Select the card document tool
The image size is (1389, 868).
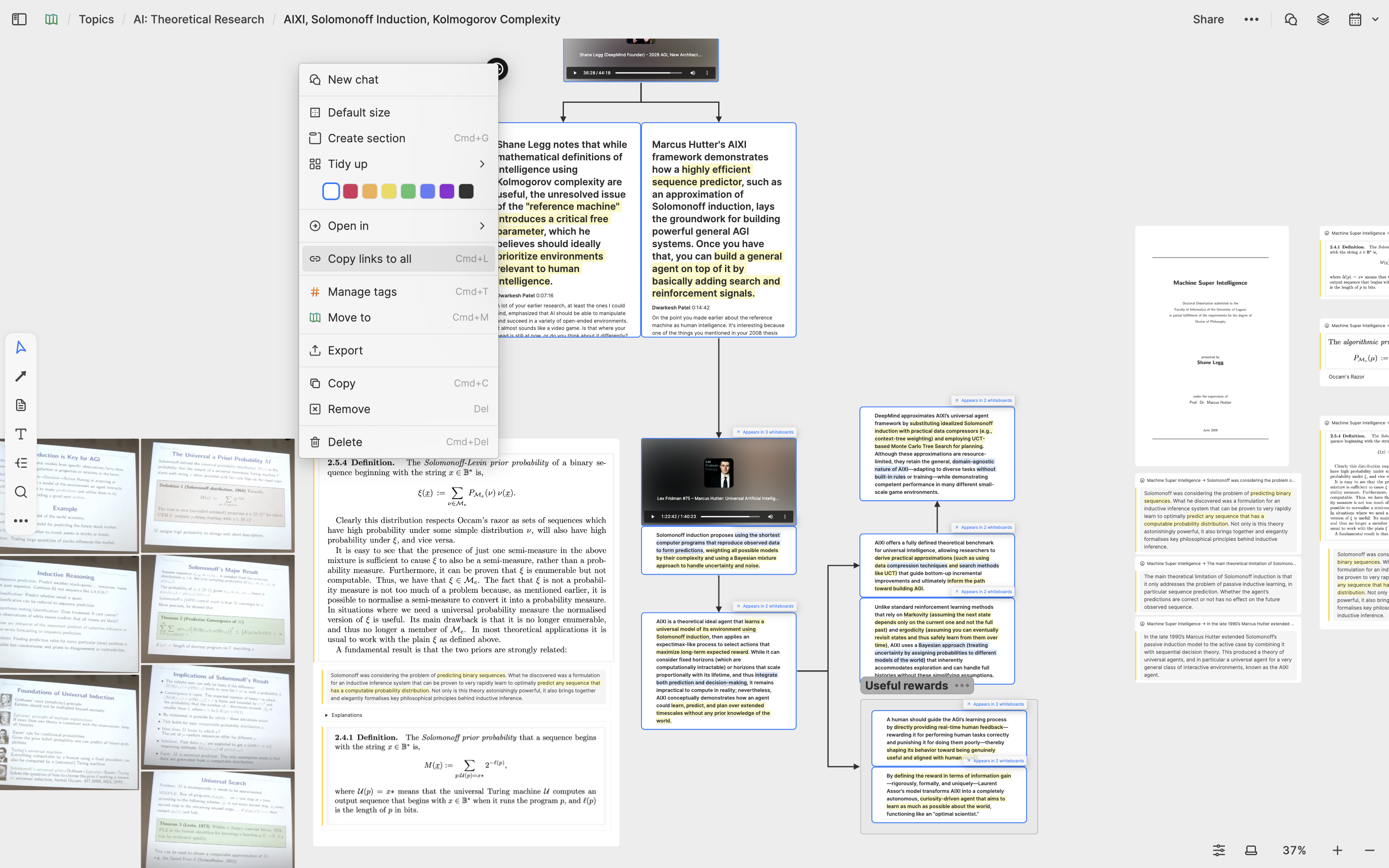click(20, 405)
